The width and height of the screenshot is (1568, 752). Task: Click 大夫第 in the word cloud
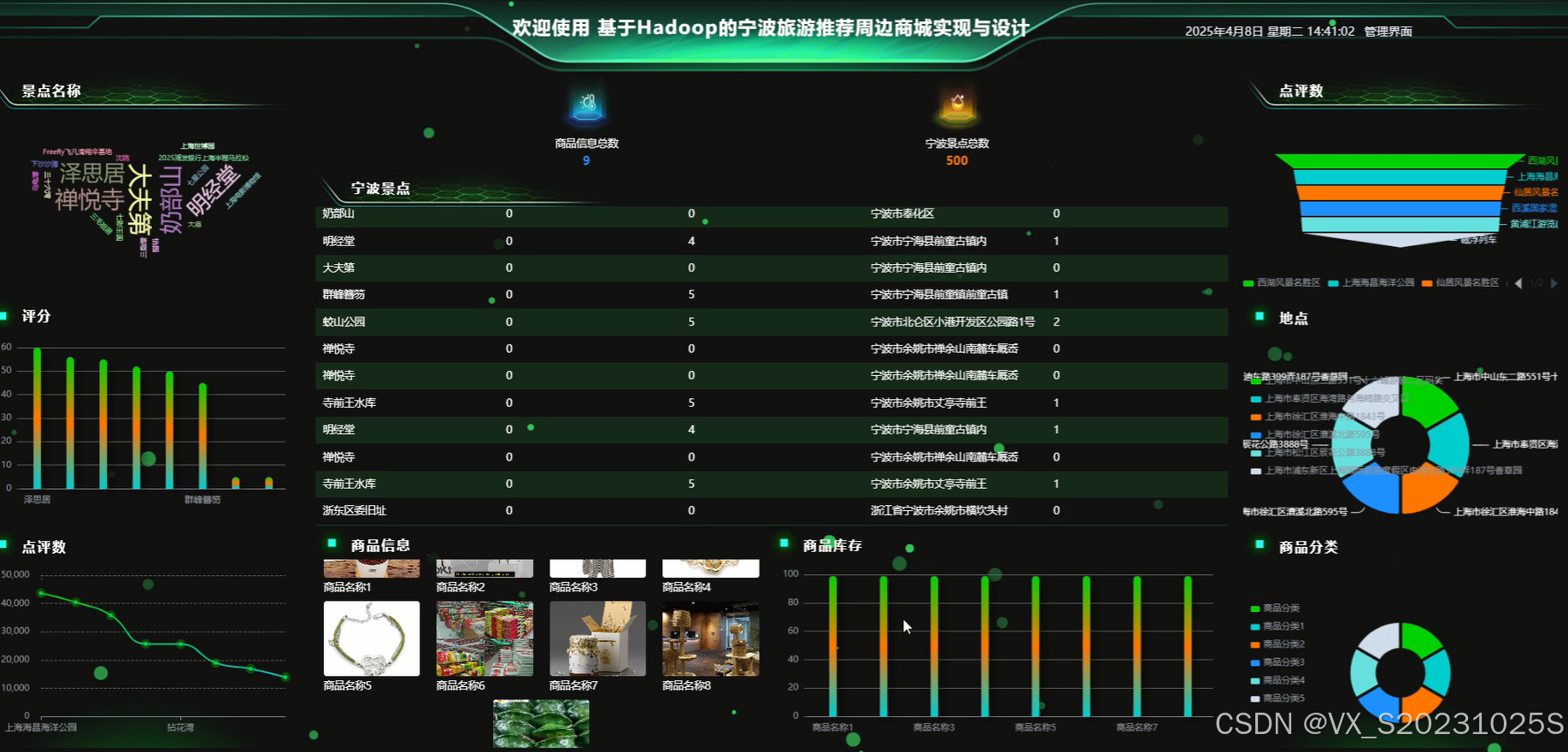[139, 200]
